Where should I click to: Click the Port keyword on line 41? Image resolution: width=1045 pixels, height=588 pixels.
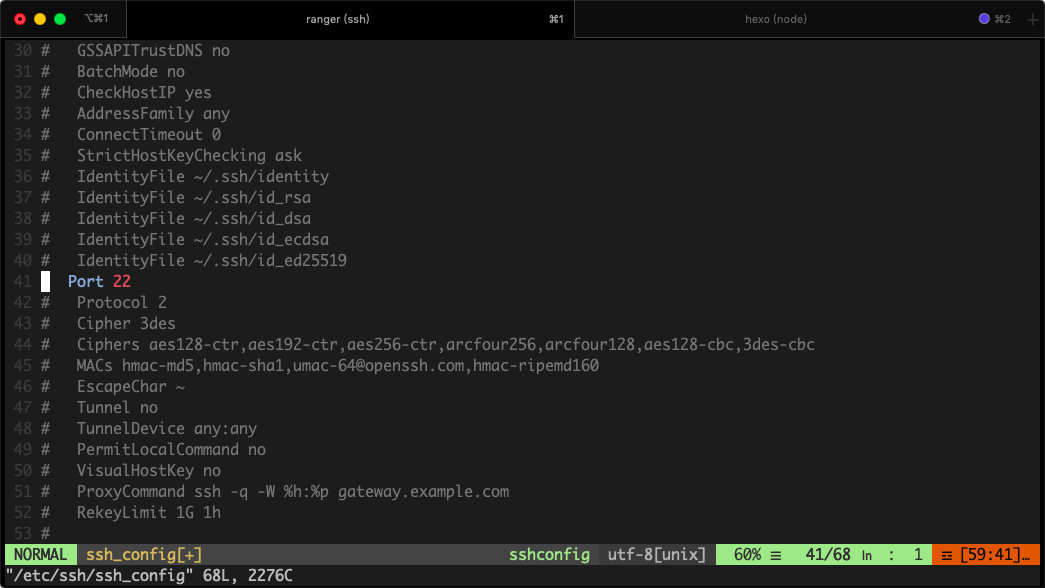(86, 282)
